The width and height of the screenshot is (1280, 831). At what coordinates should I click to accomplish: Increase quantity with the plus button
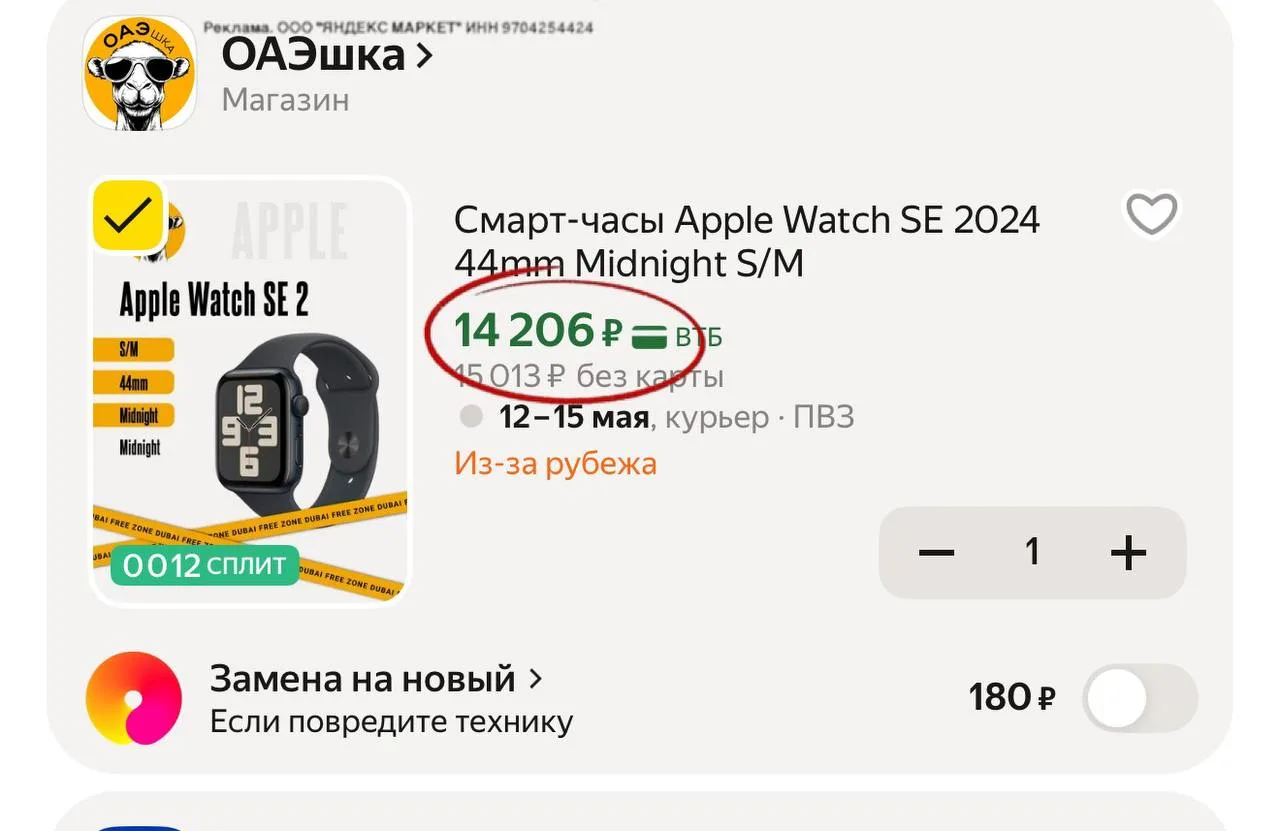click(x=1128, y=552)
